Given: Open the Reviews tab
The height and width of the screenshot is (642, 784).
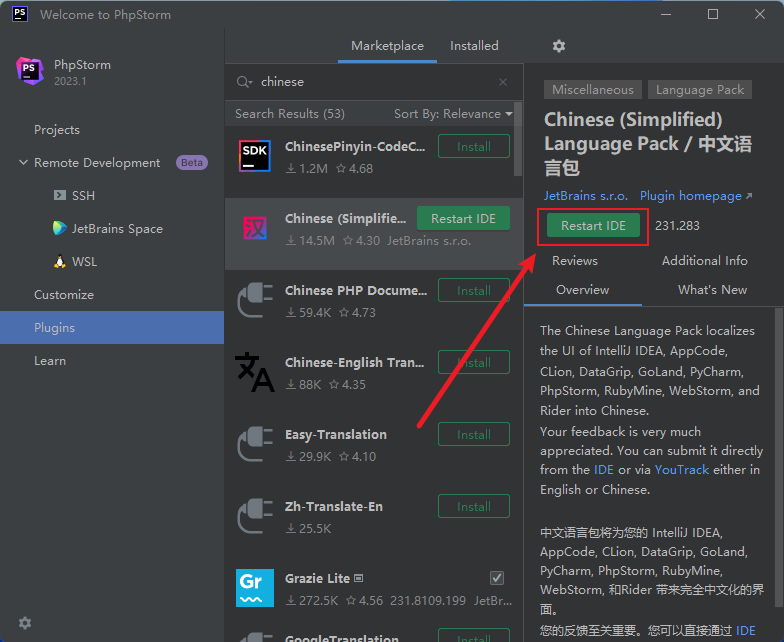Looking at the screenshot, I should (x=574, y=261).
